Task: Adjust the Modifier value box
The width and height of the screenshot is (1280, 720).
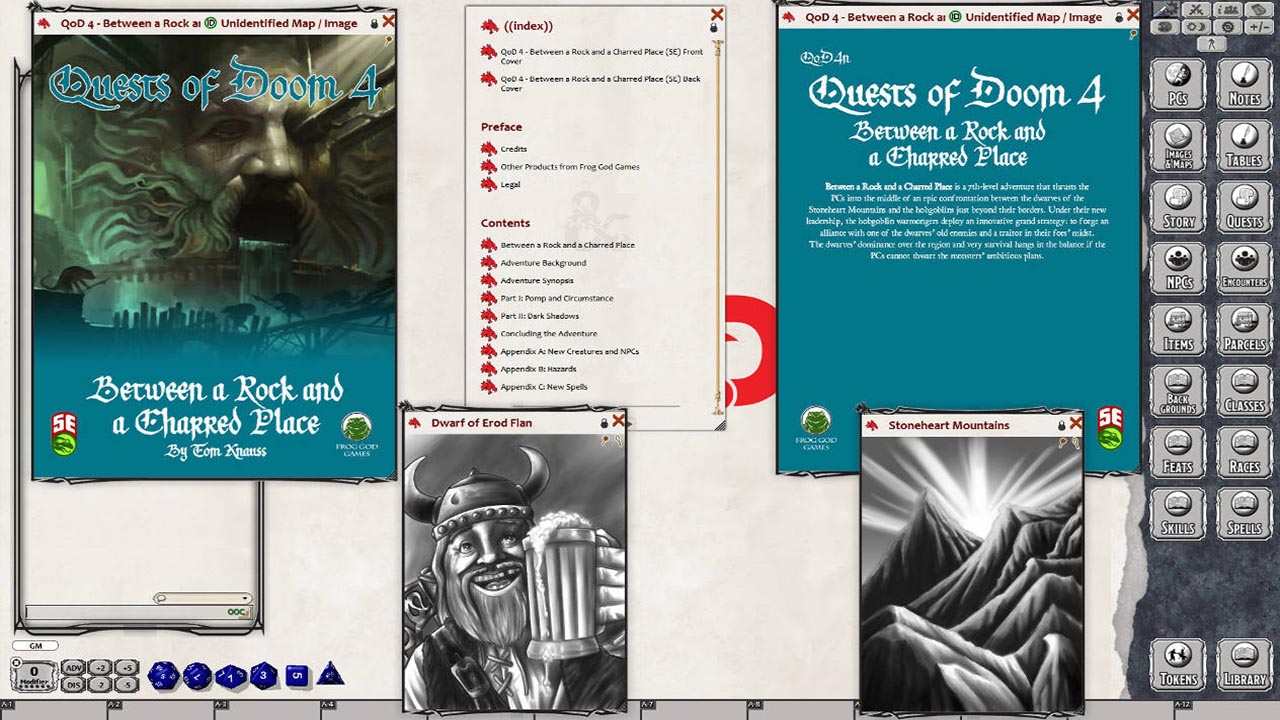Action: click(33, 672)
